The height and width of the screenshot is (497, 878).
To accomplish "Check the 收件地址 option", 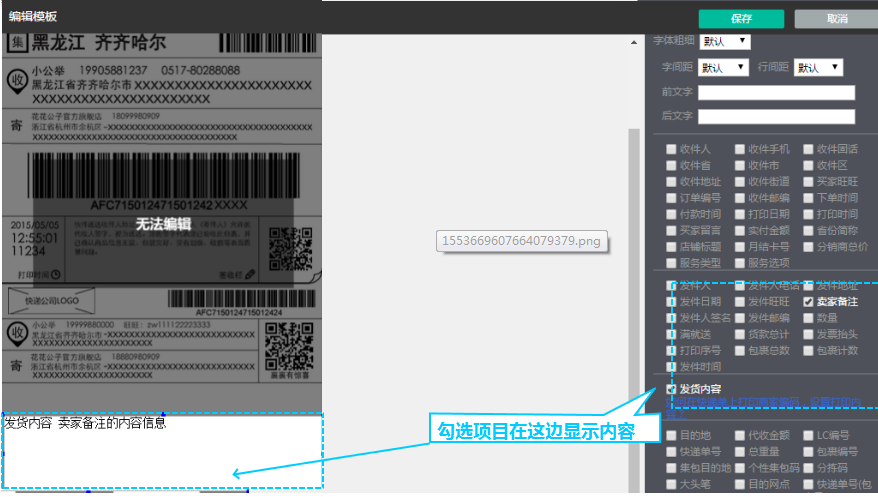I will (671, 182).
